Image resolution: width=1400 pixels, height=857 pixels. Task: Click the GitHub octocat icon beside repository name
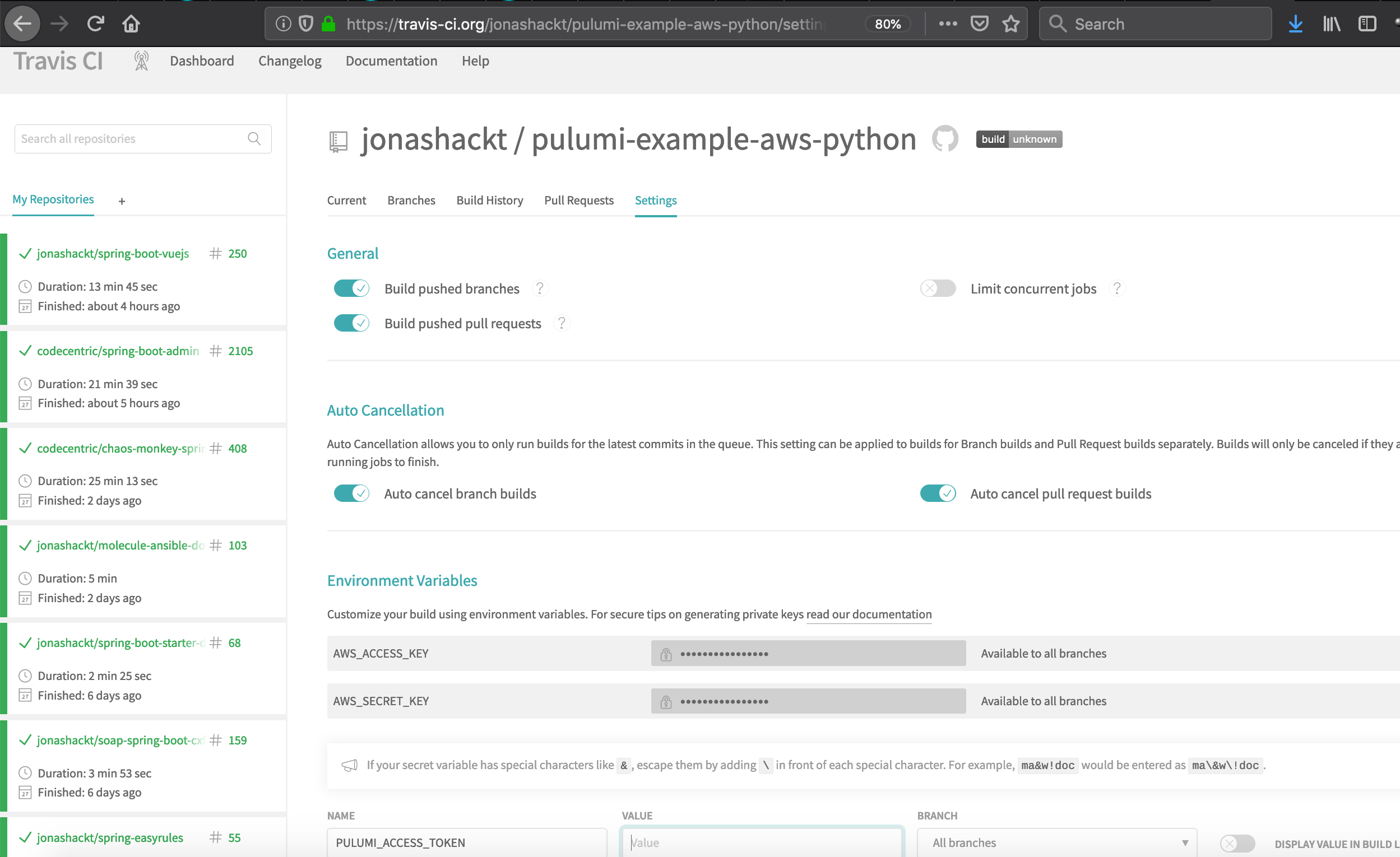945,138
